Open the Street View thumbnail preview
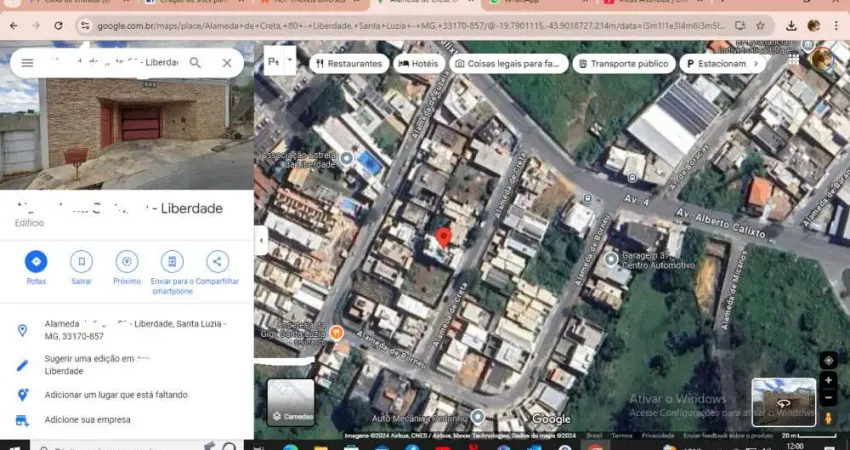 click(x=784, y=402)
